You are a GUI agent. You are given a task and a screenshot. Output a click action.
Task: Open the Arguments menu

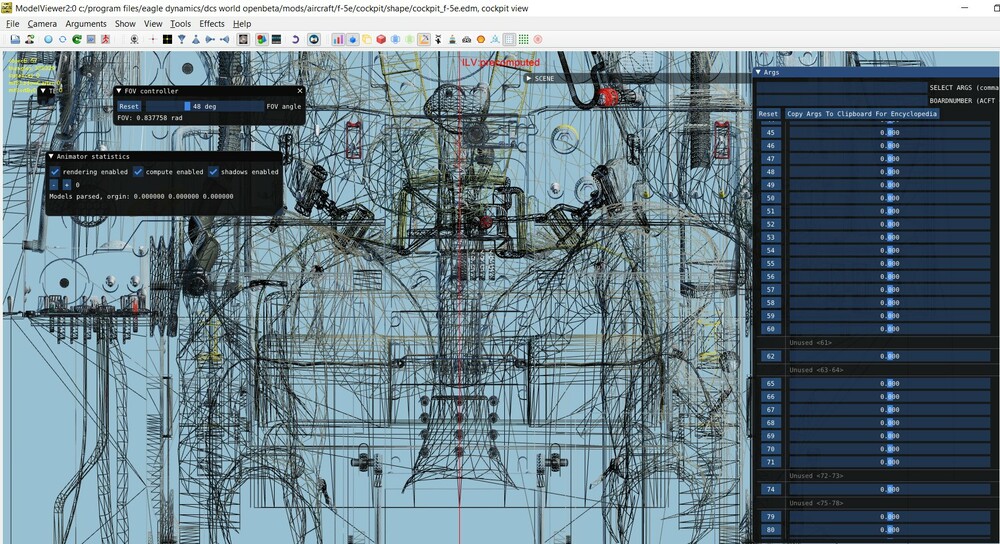click(x=86, y=24)
